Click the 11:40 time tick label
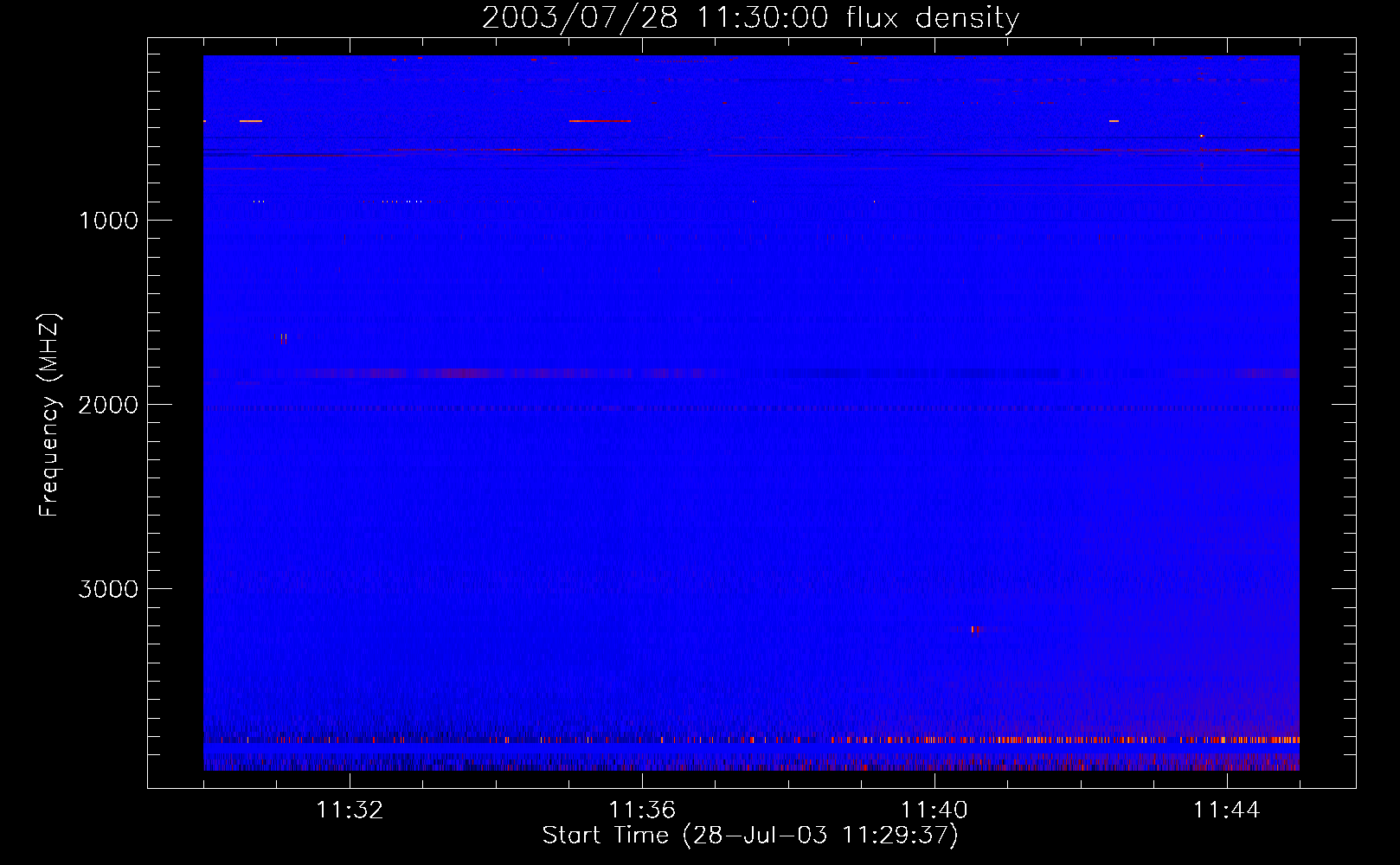This screenshot has width=1400, height=865. [x=934, y=811]
